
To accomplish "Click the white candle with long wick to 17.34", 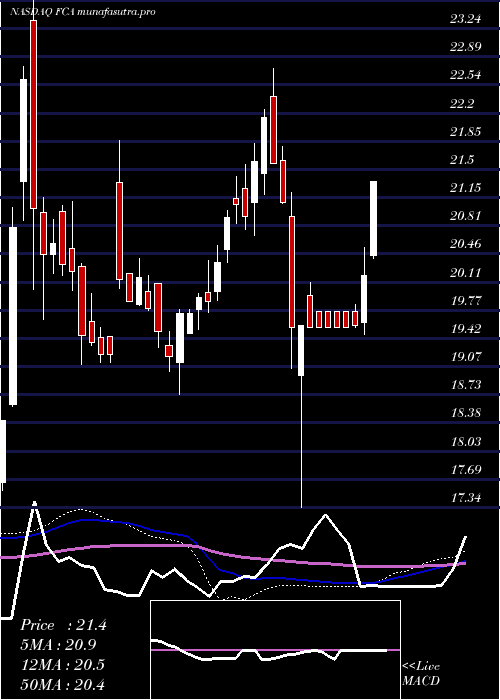I will click(x=301, y=350).
